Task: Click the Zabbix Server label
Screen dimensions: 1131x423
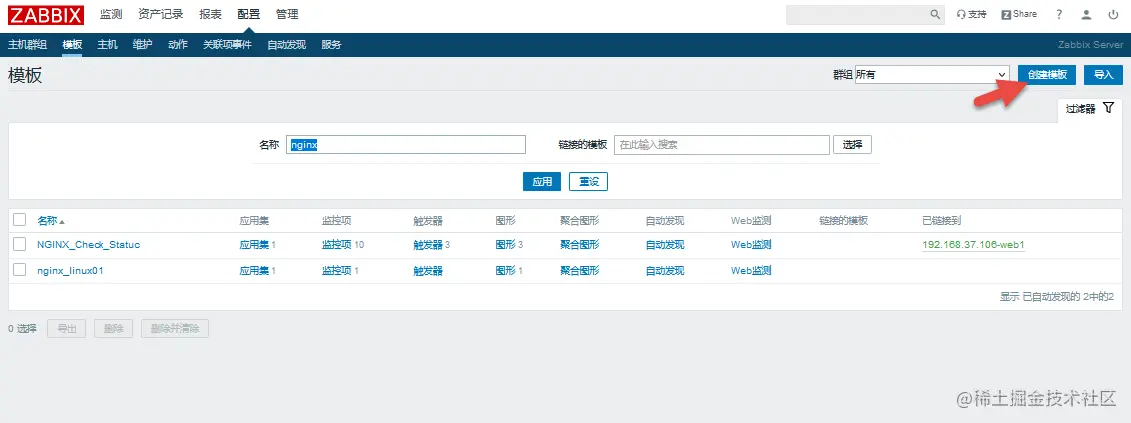Action: (x=1091, y=45)
